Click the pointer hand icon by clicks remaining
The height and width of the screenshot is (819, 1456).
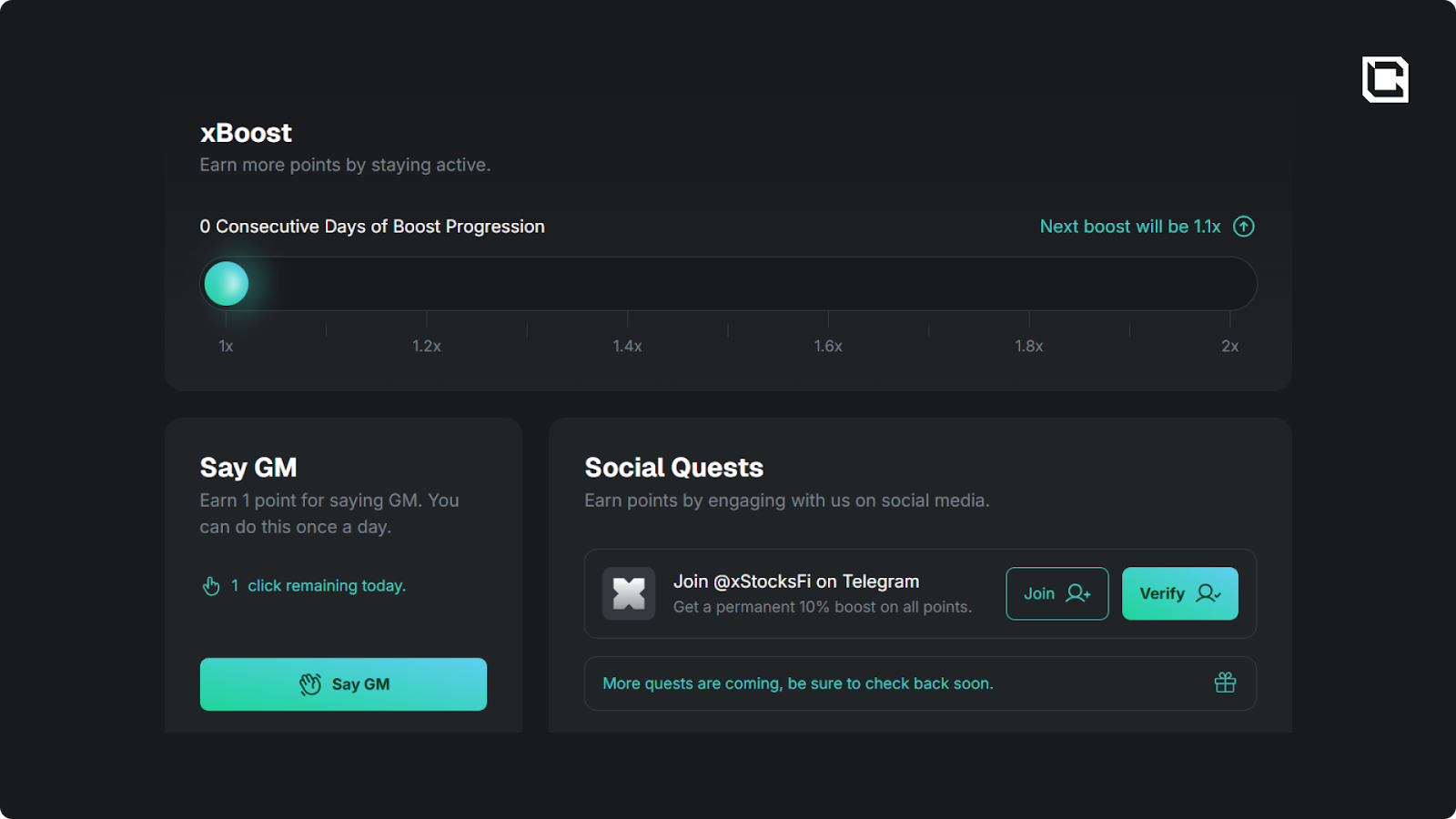point(211,586)
